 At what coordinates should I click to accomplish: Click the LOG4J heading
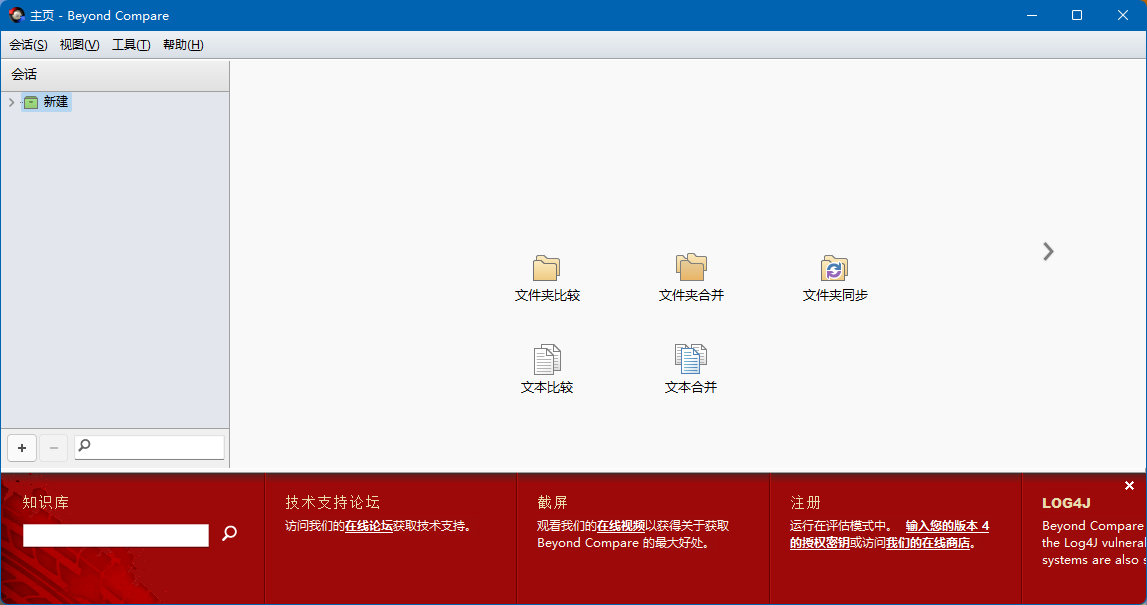[x=1067, y=503]
